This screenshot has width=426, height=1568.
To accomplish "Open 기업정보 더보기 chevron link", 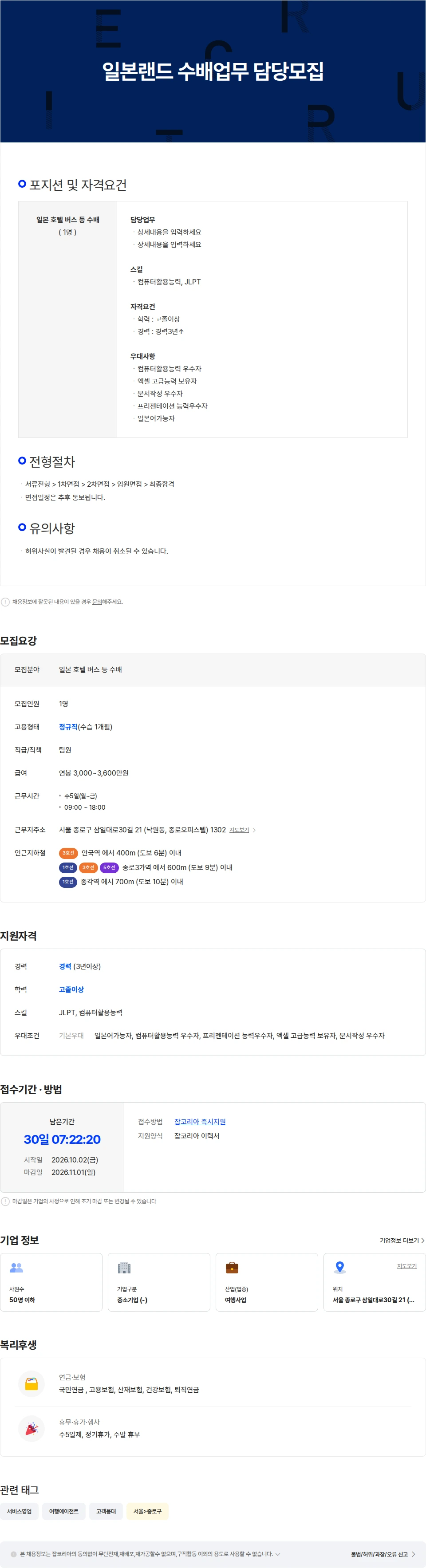I will tap(402, 1241).
